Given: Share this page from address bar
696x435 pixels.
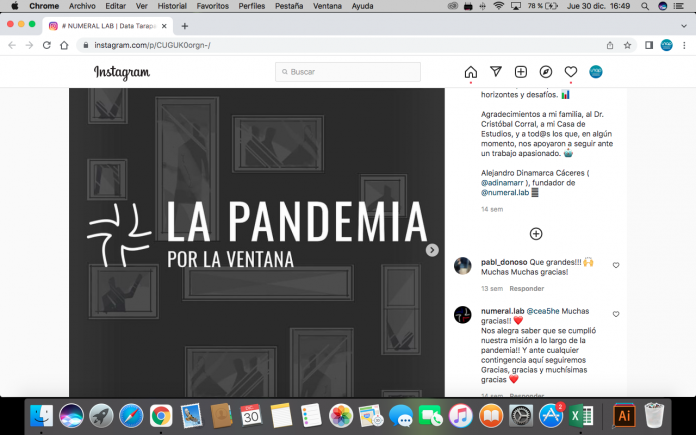Looking at the screenshot, I should pyautogui.click(x=610, y=45).
